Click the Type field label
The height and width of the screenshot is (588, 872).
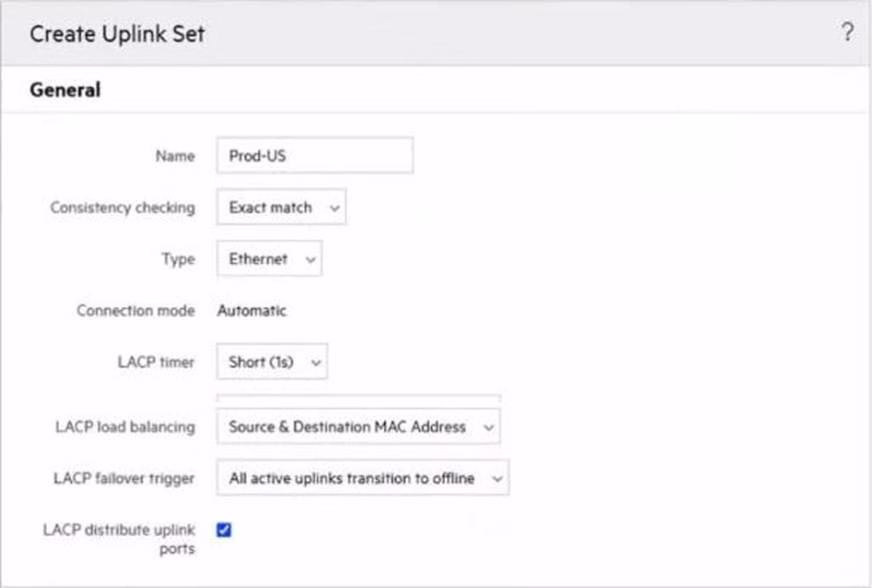pyautogui.click(x=178, y=259)
